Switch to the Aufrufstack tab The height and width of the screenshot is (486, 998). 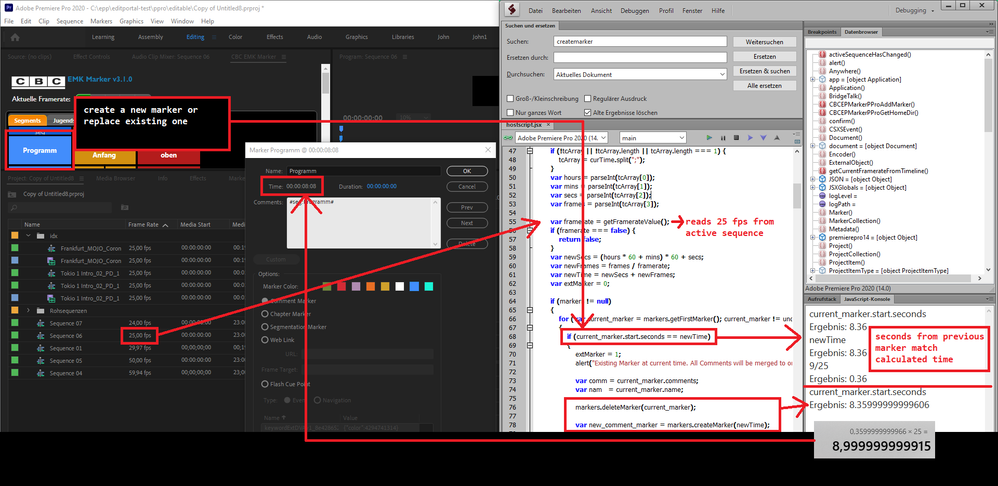821,298
